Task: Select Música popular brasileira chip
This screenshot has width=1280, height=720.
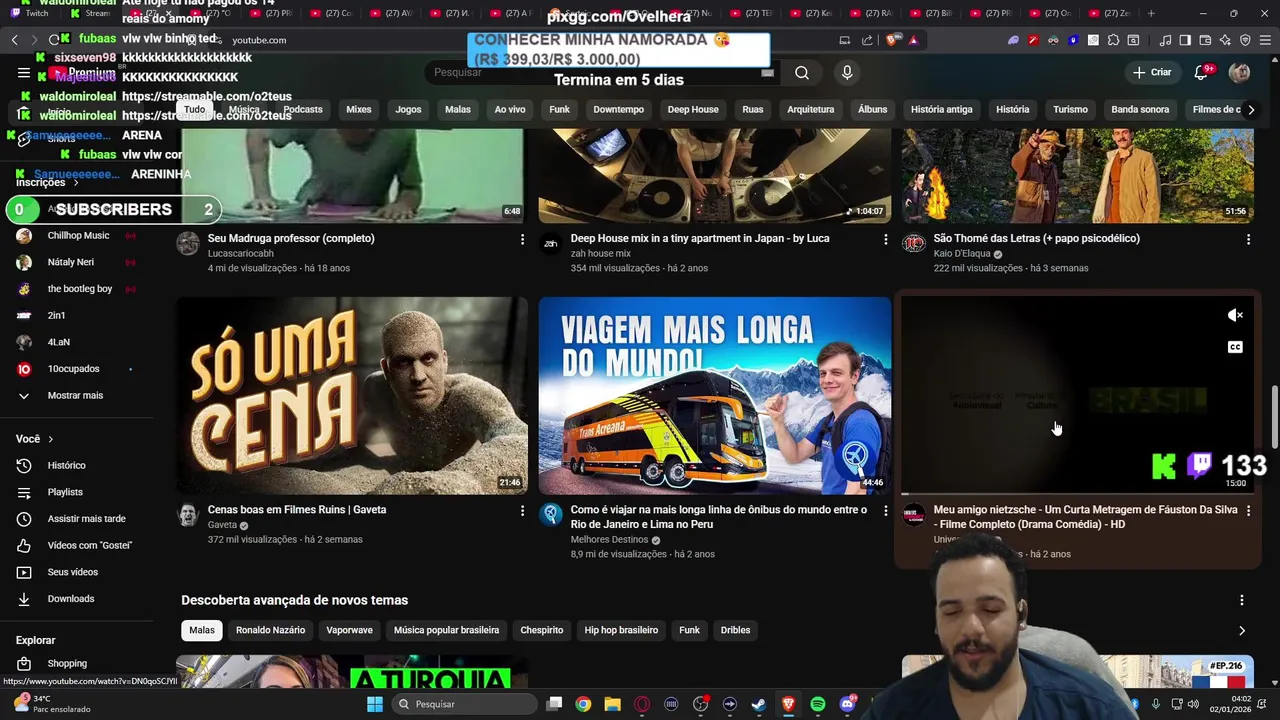Action: (x=446, y=630)
